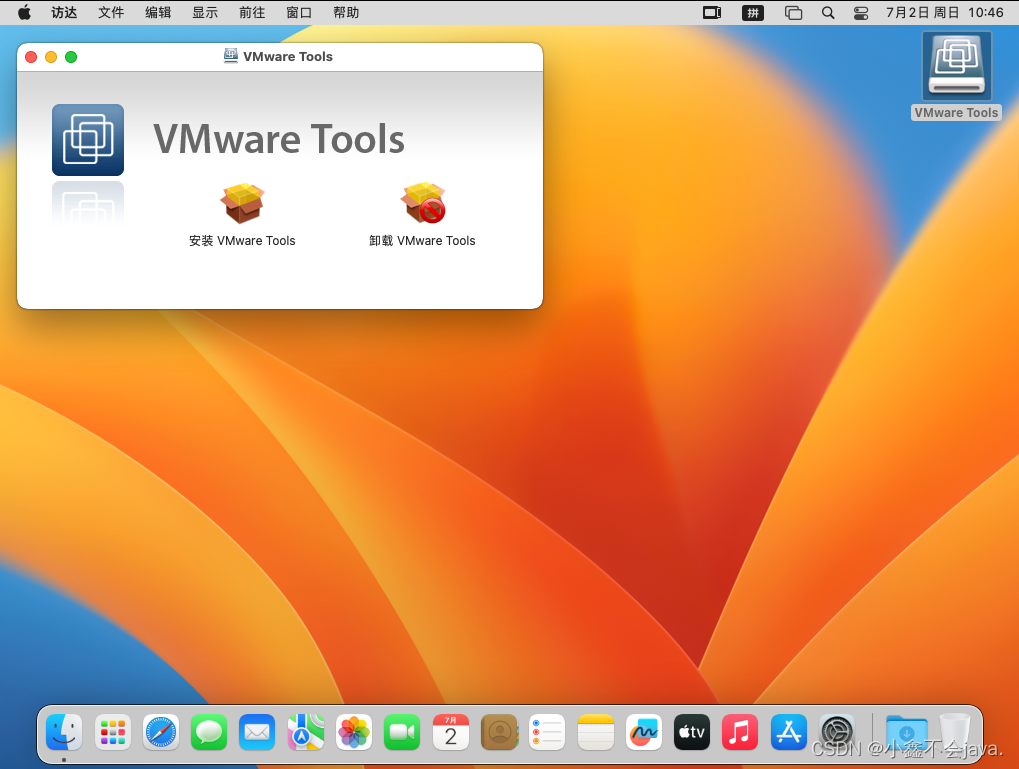This screenshot has width=1019, height=769.
Task: Launch Safari from the Dock
Action: 161,733
